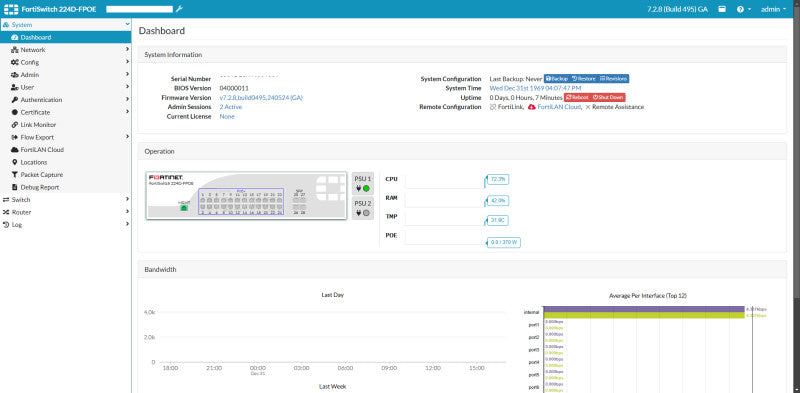
Task: Click the purple internal bandwidth bar
Action: [x=644, y=309]
